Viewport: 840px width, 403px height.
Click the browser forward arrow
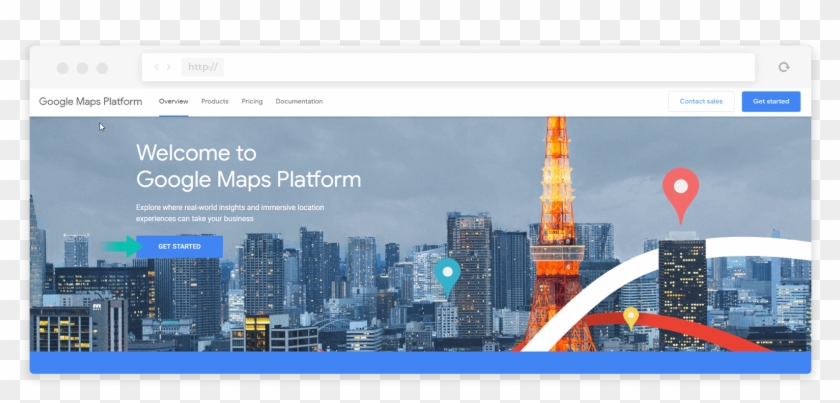[x=168, y=67]
